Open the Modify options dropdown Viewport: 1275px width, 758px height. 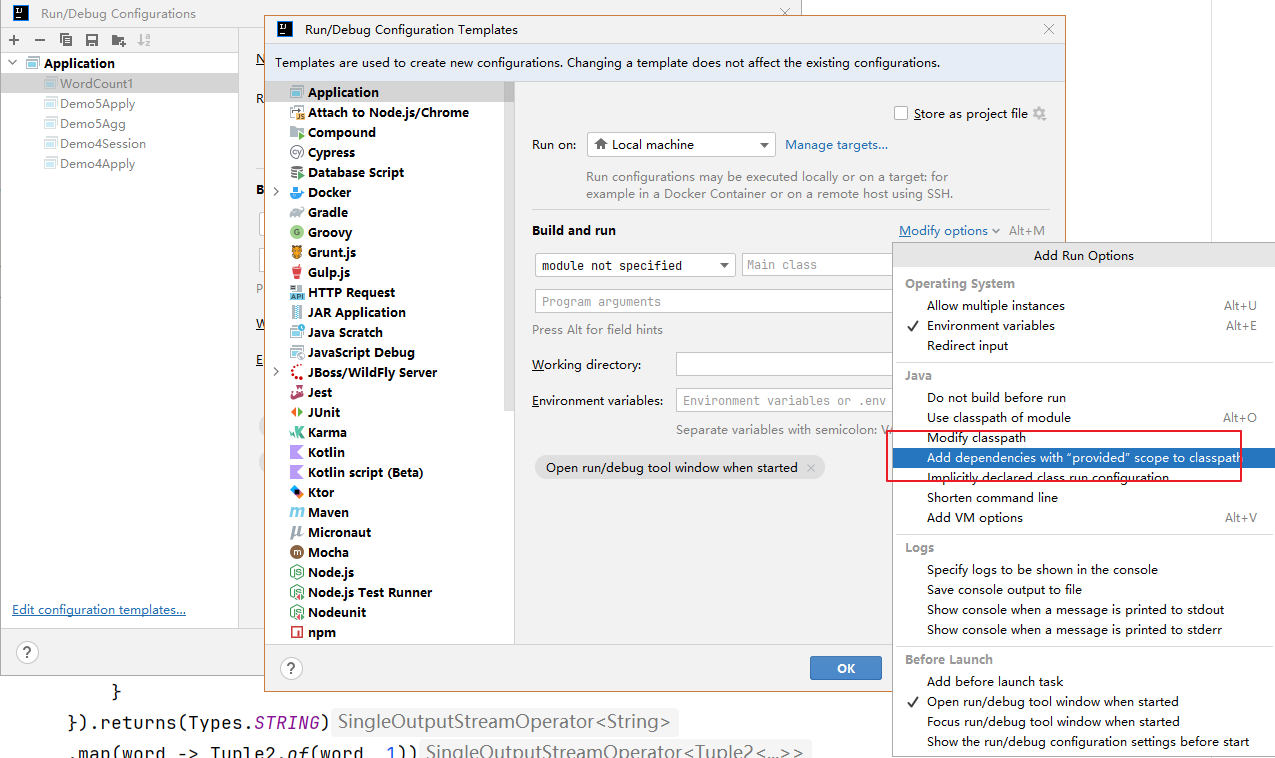click(949, 231)
